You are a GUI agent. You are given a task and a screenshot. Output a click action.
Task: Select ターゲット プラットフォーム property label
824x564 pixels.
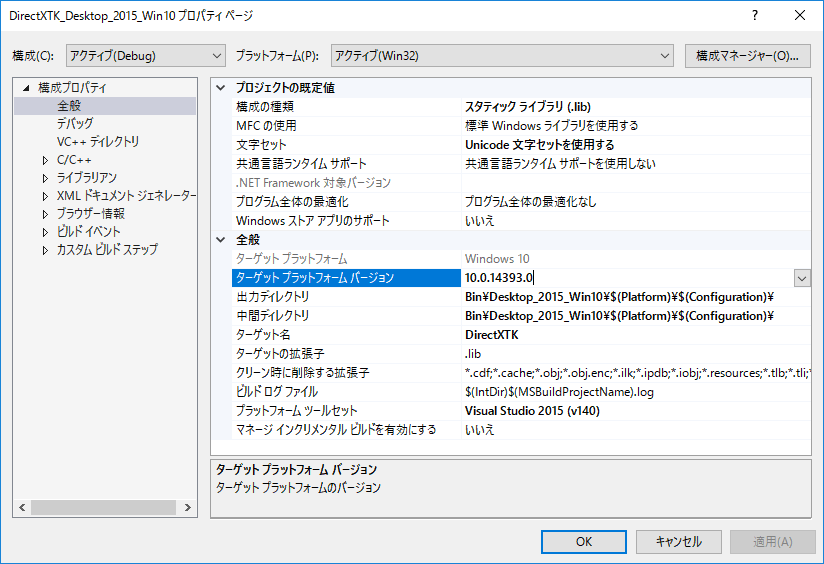point(292,259)
